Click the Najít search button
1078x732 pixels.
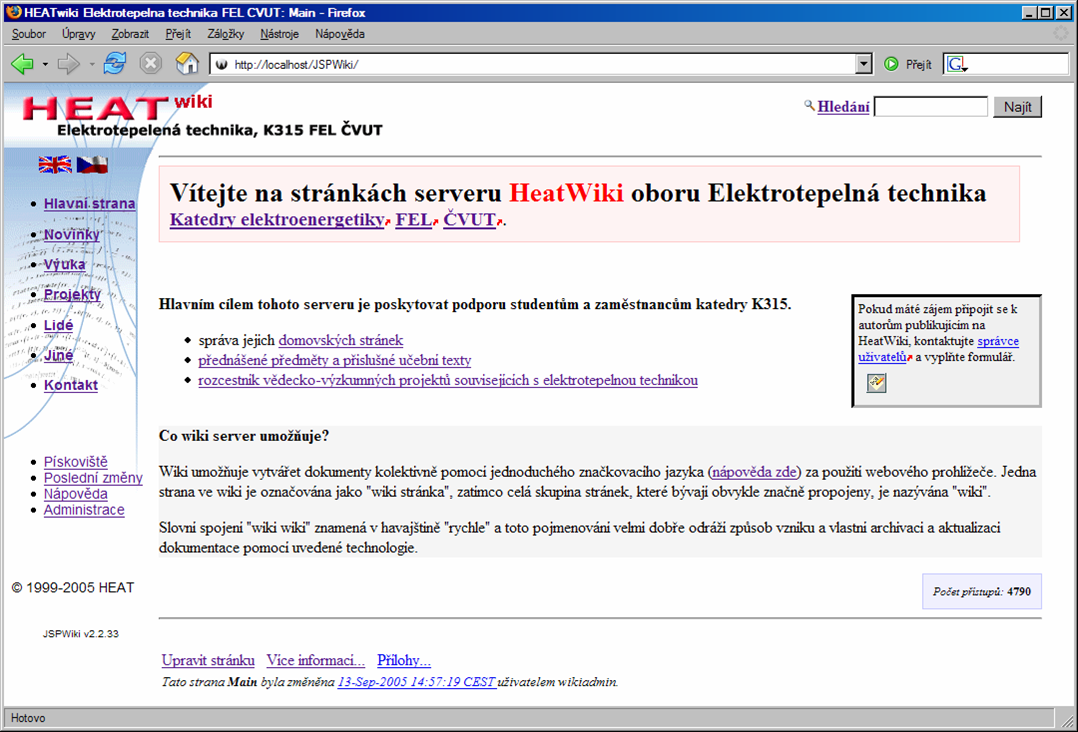(1018, 107)
